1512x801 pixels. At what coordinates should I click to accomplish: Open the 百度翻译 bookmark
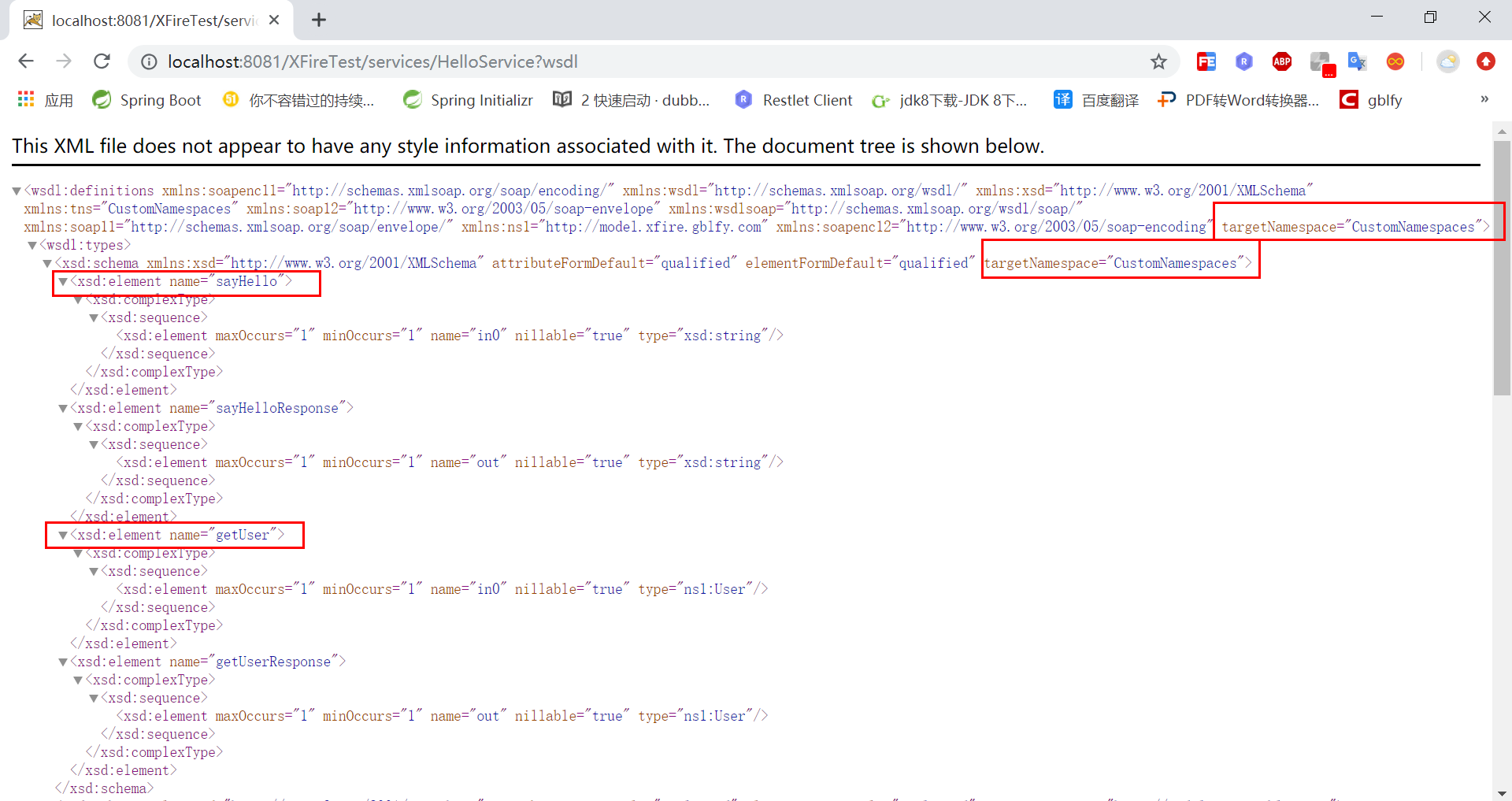[x=1096, y=100]
